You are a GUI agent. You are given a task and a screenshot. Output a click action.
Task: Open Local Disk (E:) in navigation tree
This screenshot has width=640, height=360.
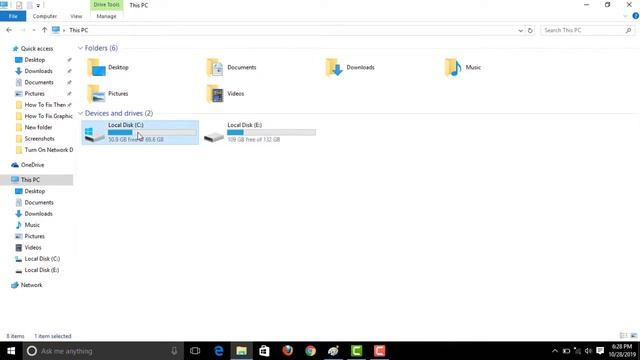42,270
